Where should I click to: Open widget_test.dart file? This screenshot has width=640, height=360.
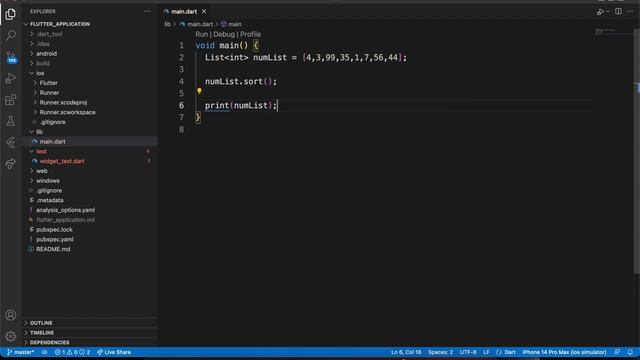coord(62,161)
